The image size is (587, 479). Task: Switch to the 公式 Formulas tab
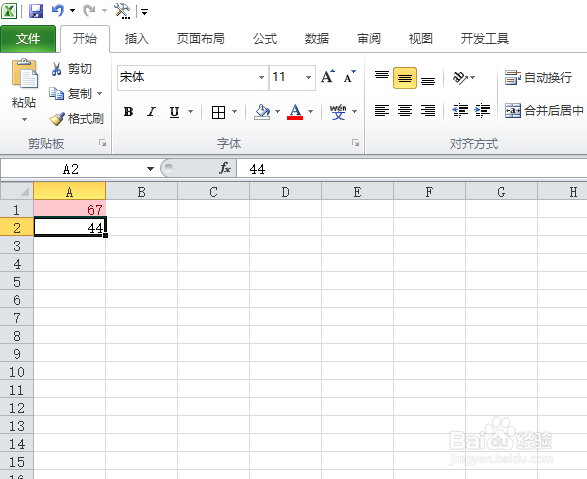tap(265, 39)
